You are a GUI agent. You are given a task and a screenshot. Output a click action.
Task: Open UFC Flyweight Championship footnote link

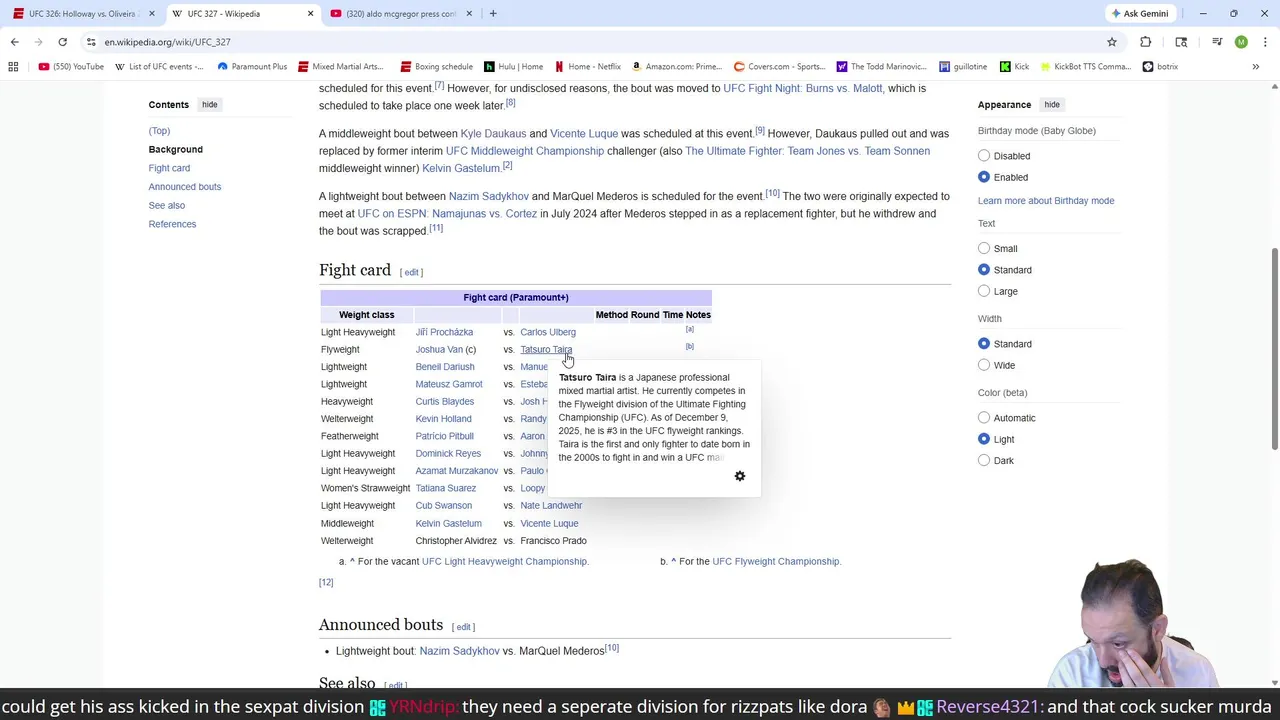click(776, 562)
